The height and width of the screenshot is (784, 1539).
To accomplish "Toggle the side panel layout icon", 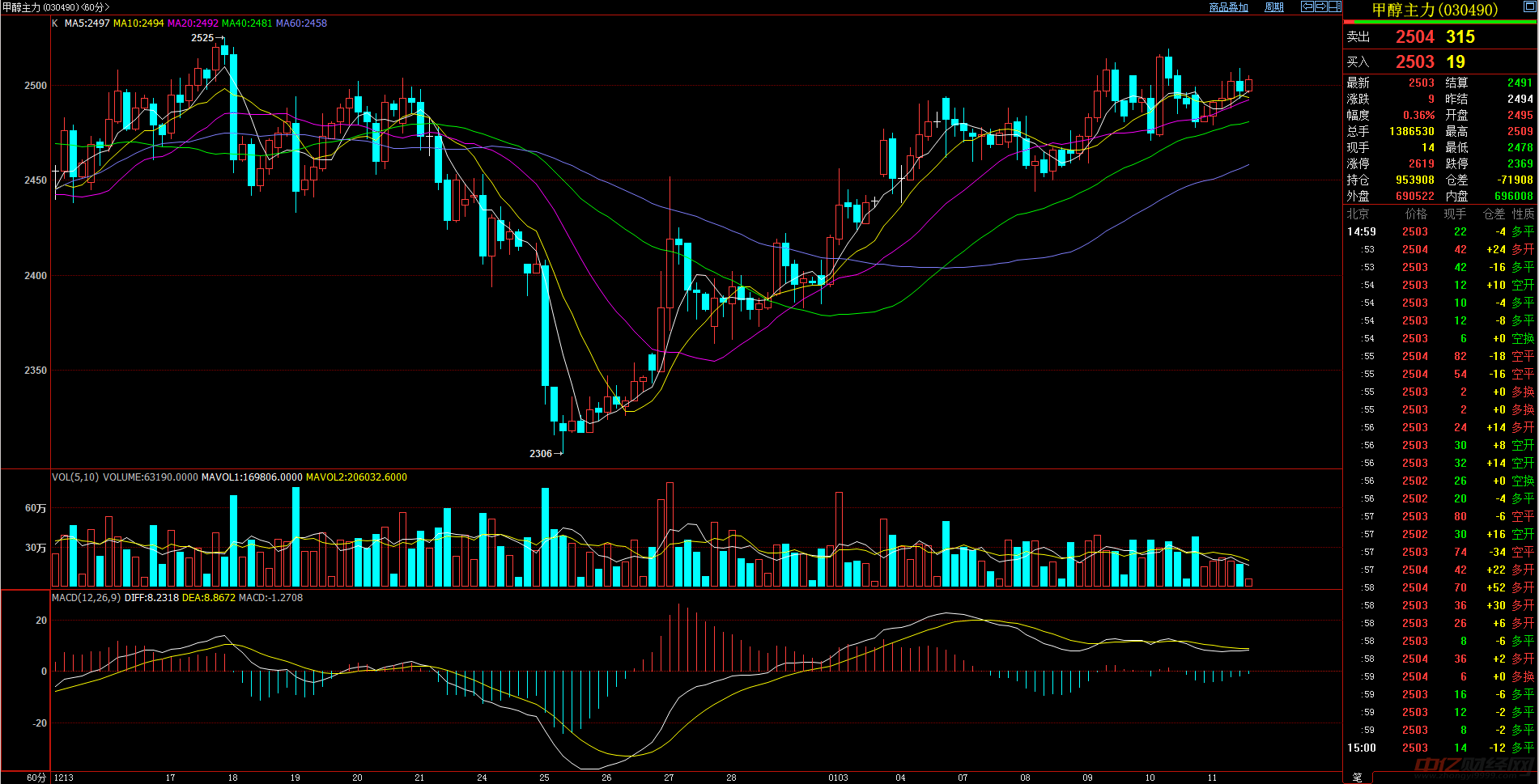I will pyautogui.click(x=1334, y=6).
